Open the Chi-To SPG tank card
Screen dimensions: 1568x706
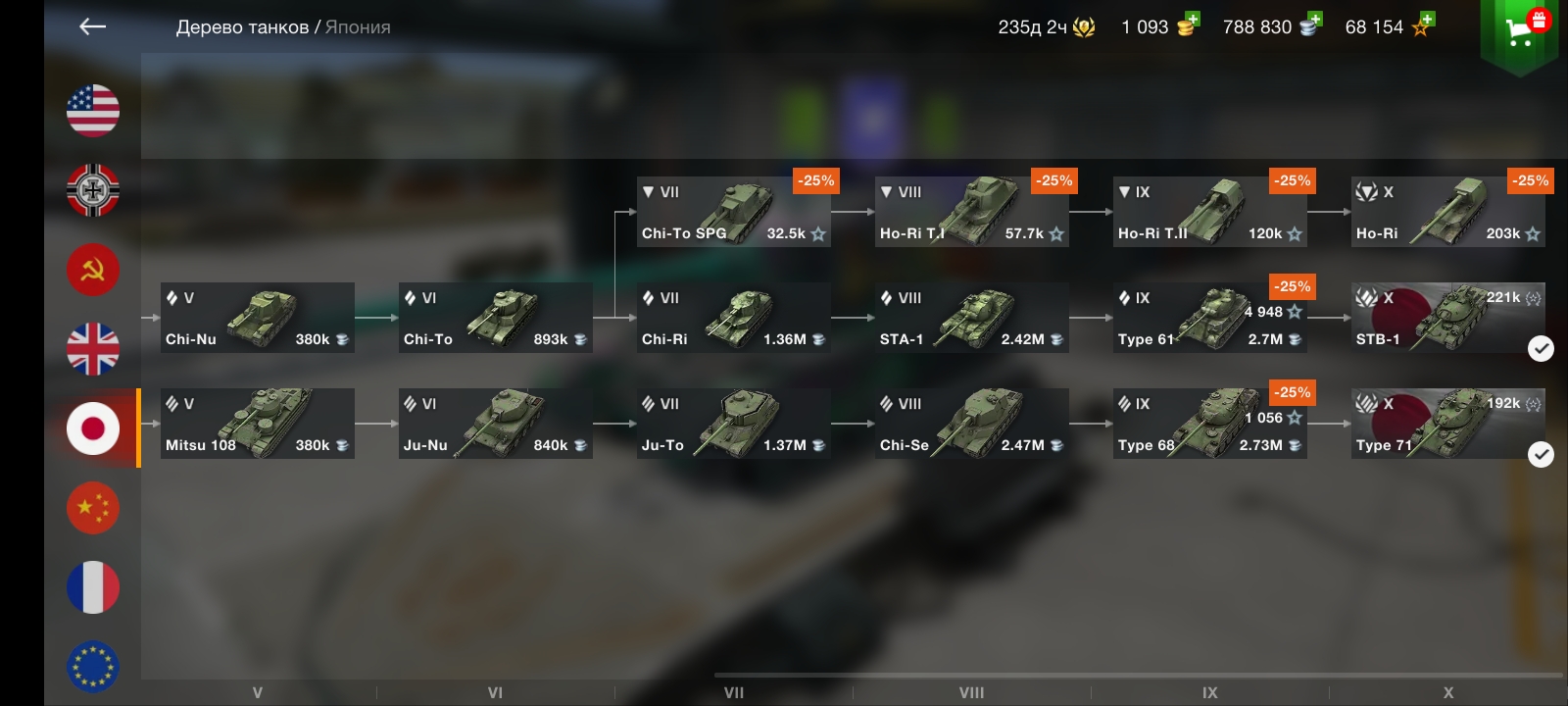734,212
